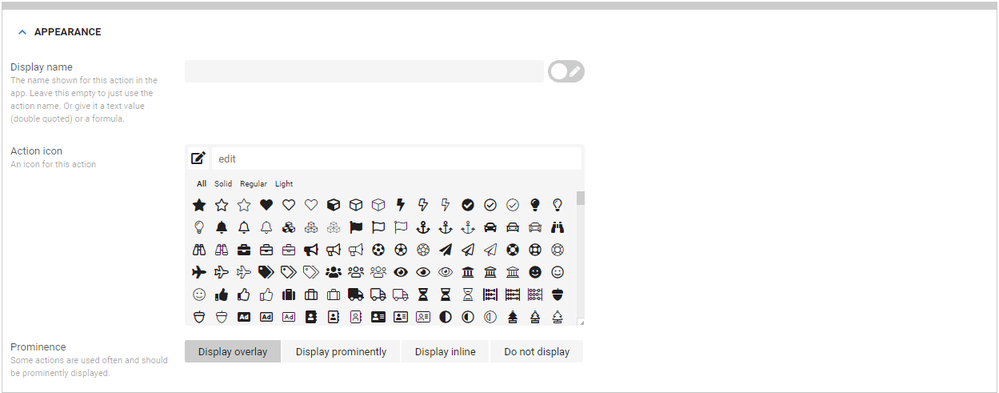This screenshot has width=999, height=393.
Task: Select the solid star icon
Action: click(x=199, y=205)
